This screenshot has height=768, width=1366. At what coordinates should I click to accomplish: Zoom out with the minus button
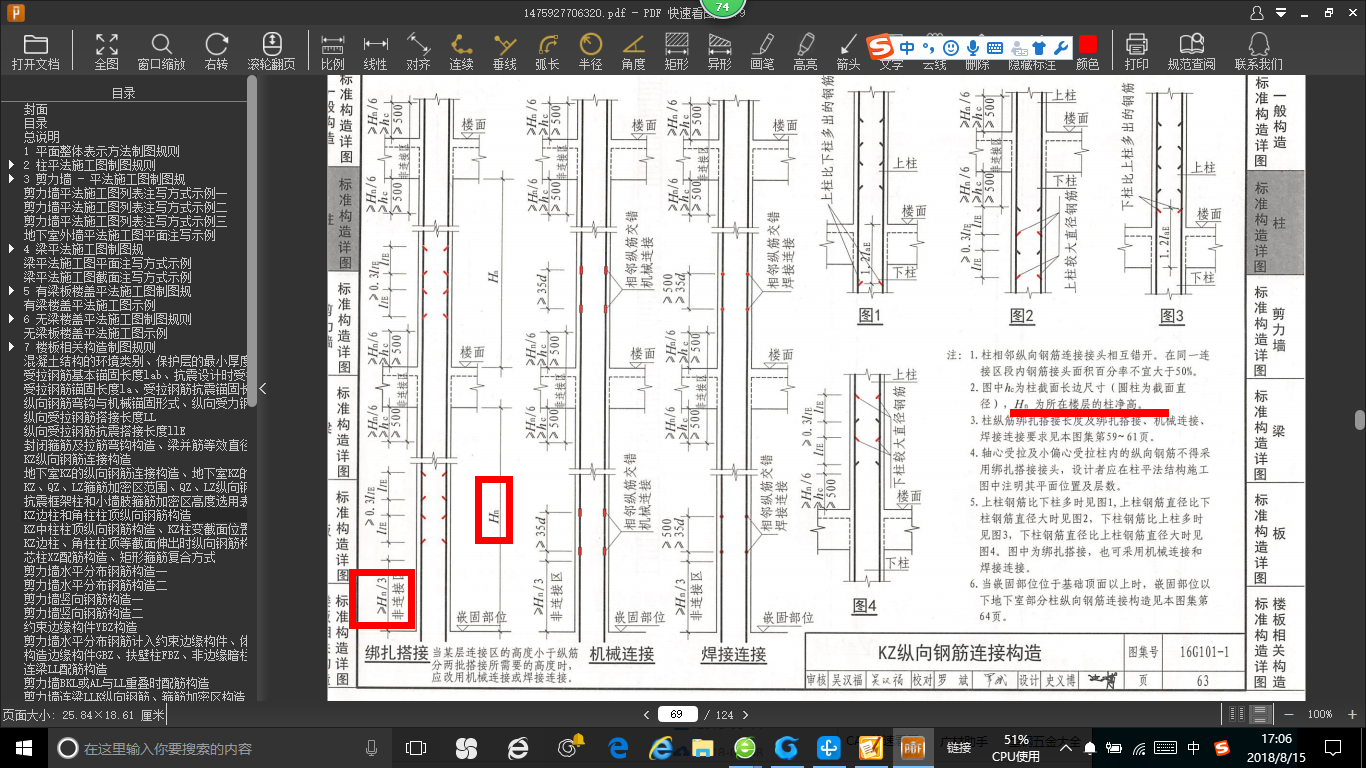(x=1288, y=714)
